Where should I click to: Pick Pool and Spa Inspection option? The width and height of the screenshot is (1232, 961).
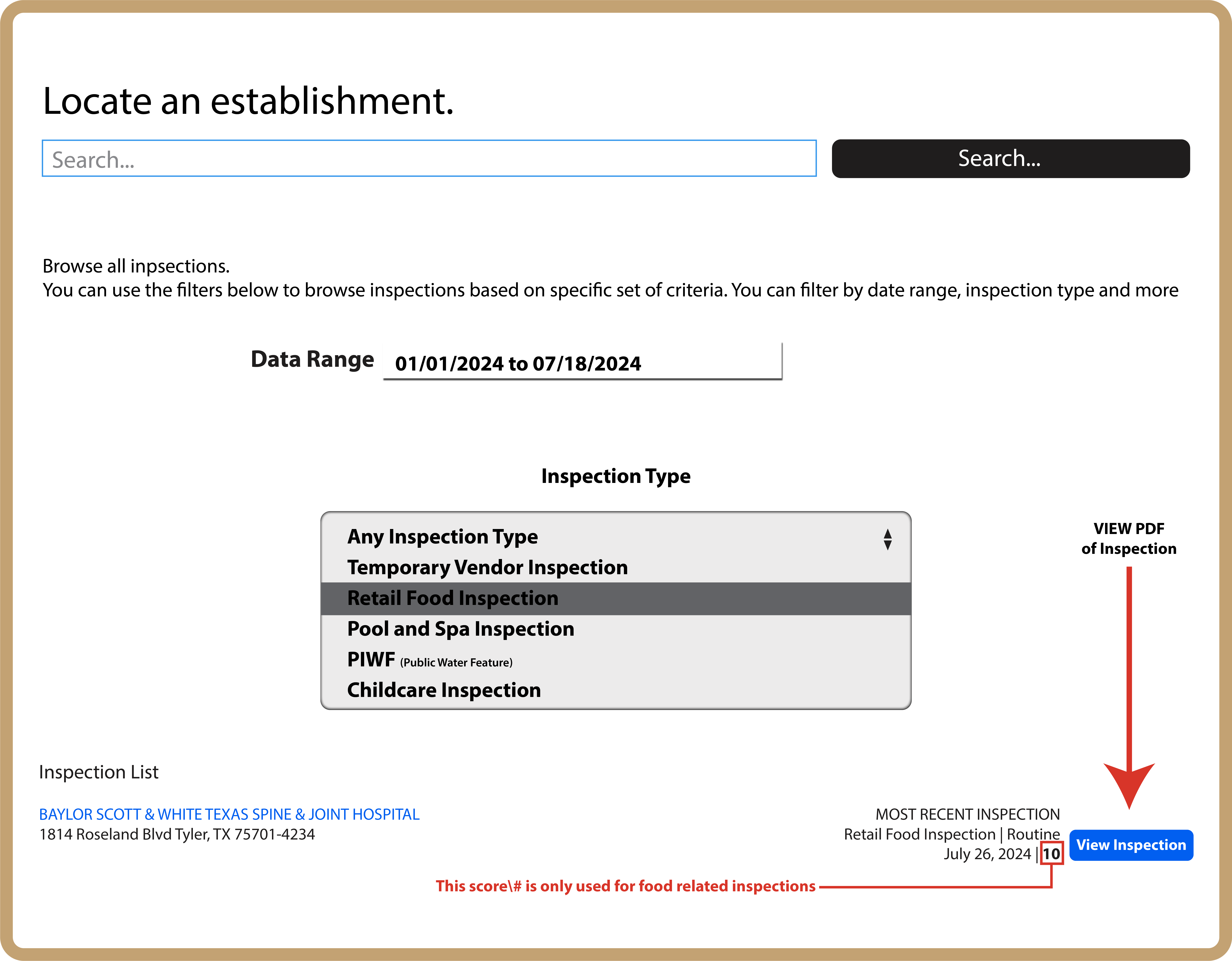click(x=460, y=629)
